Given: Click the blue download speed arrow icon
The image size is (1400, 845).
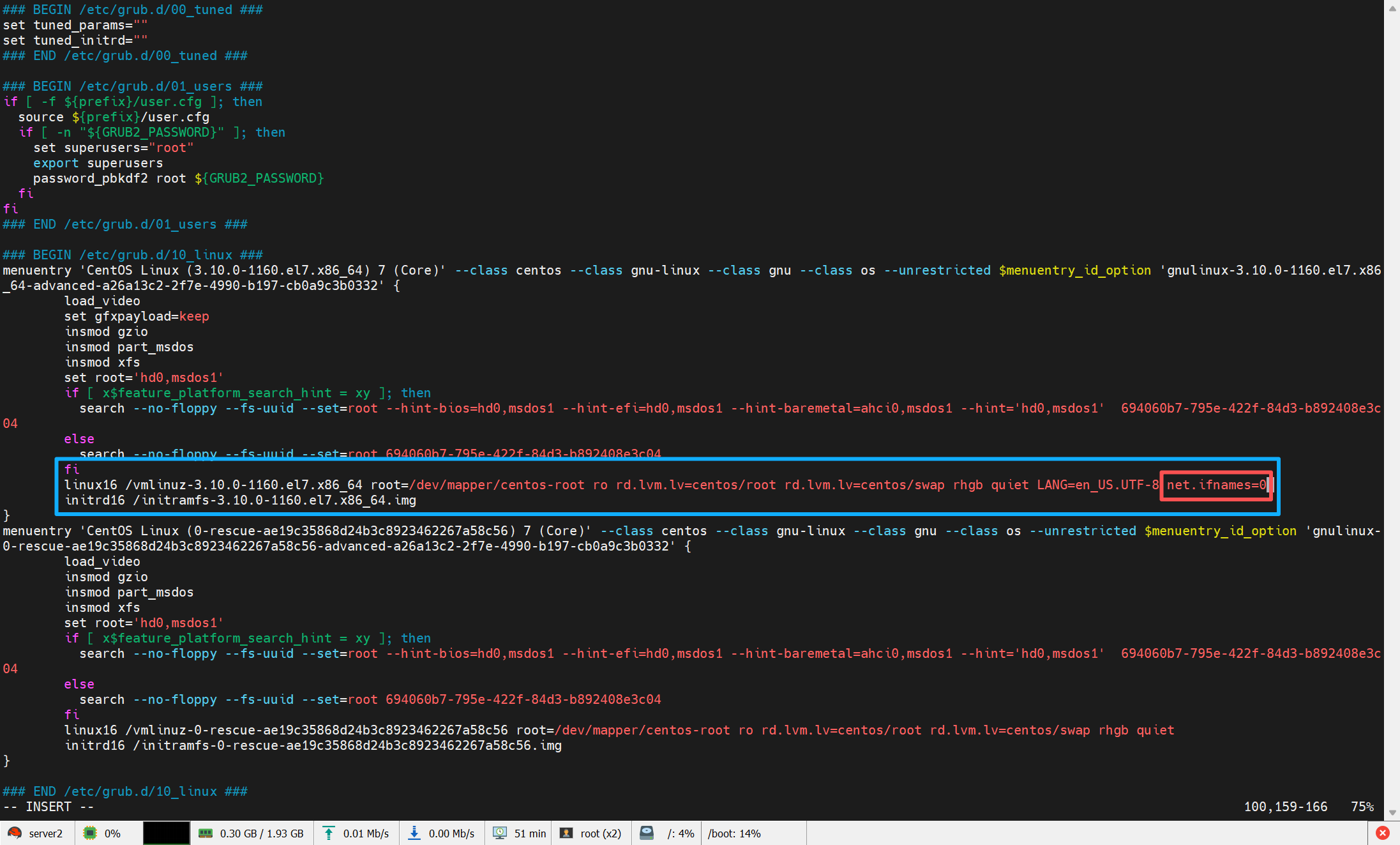Looking at the screenshot, I should click(414, 833).
